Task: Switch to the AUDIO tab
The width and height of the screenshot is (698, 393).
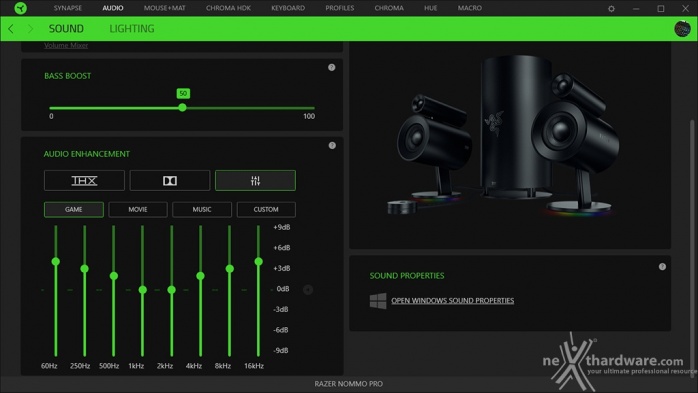Action: tap(113, 8)
